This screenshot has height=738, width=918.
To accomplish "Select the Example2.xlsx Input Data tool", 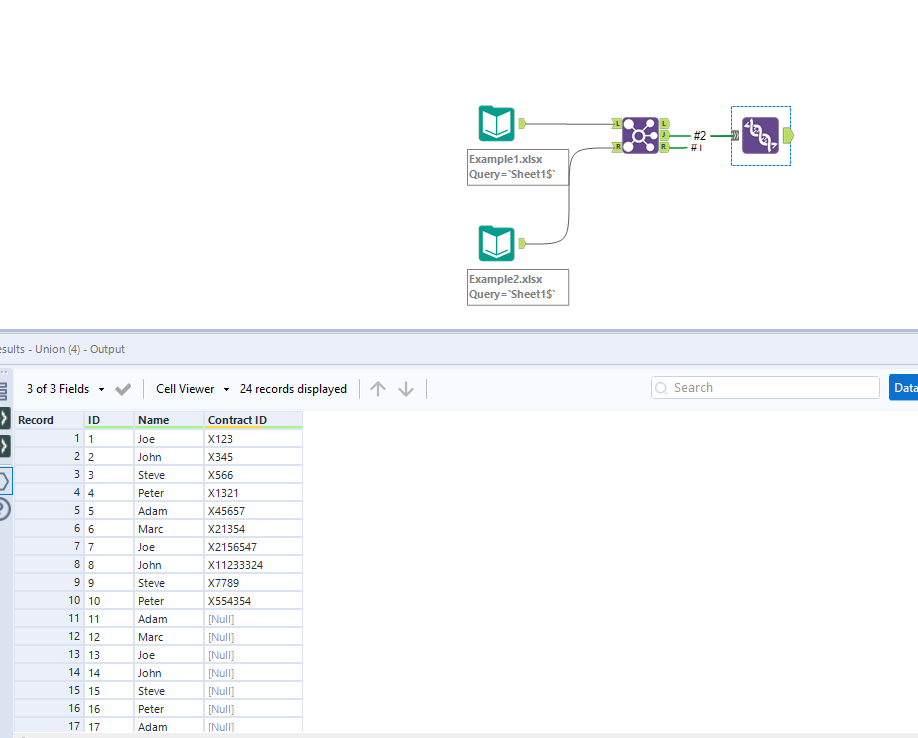I will point(496,243).
